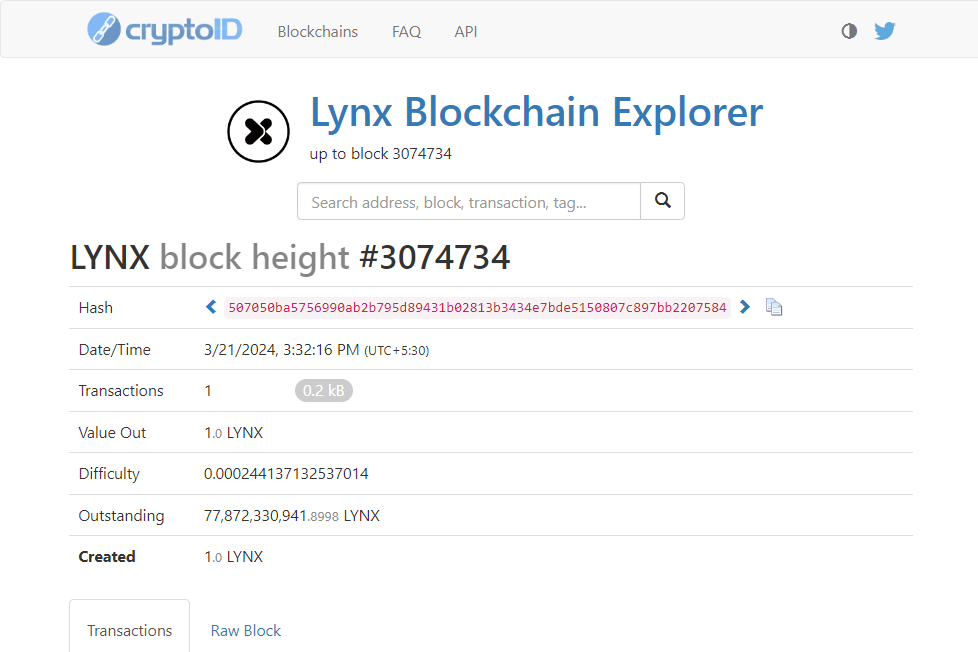Switch to the Raw Block tab
Screen dimensions: 978x652
point(246,630)
